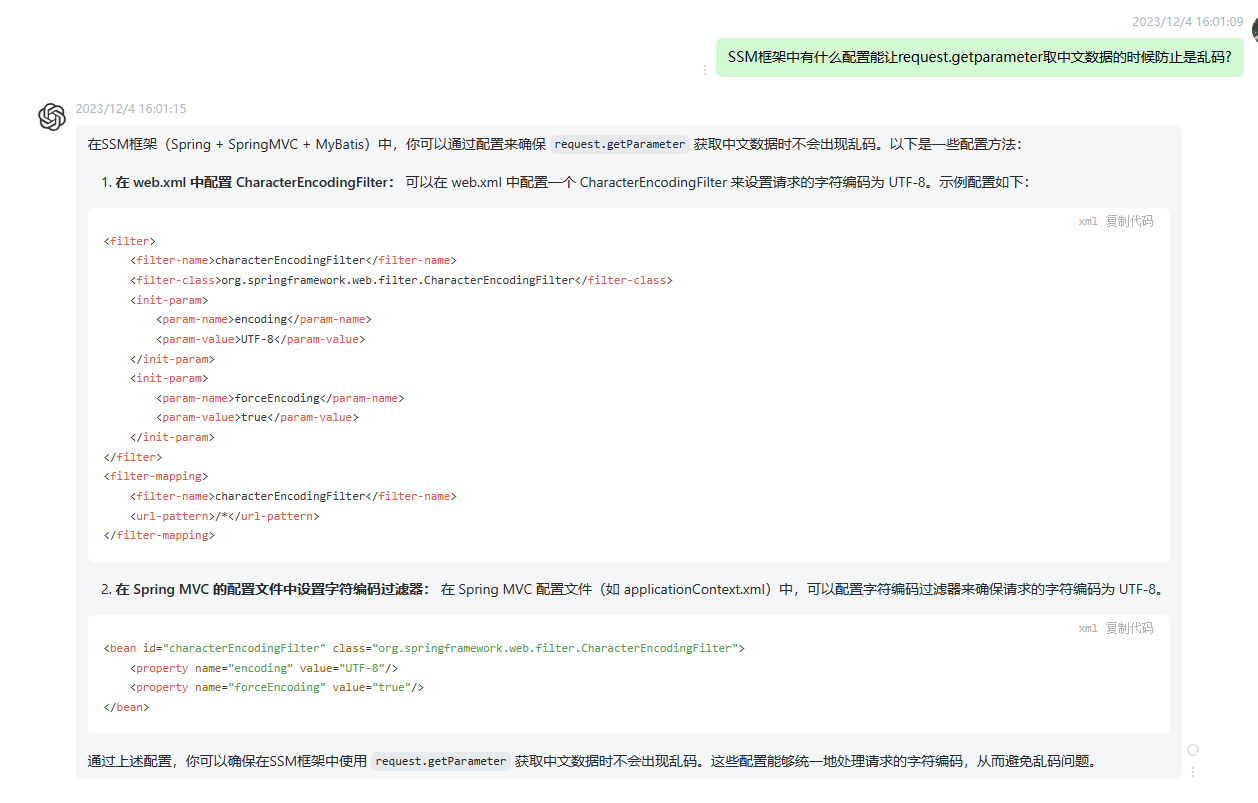Click the xml label on first code block

point(1087,221)
